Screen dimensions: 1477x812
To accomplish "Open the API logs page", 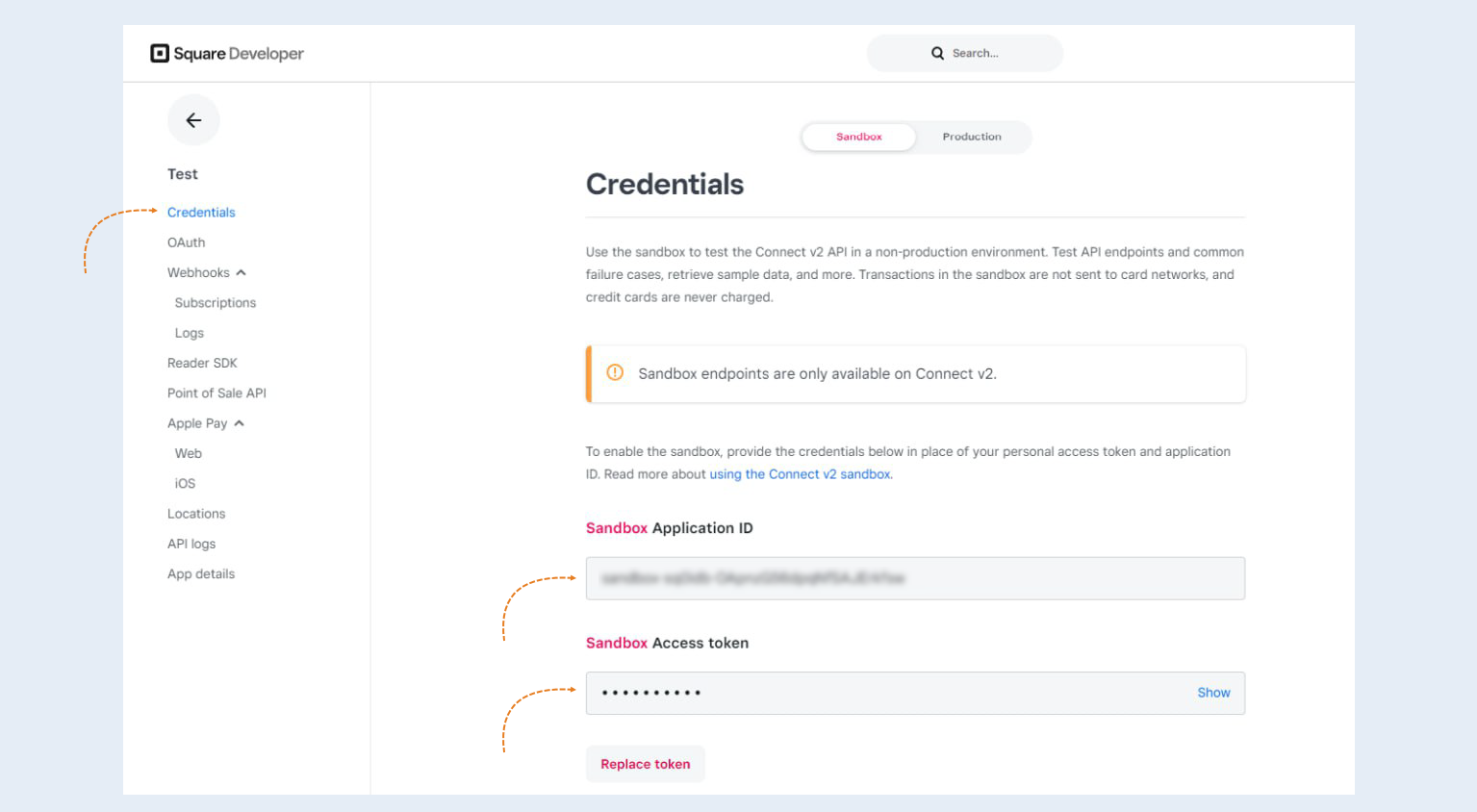I will (x=191, y=544).
